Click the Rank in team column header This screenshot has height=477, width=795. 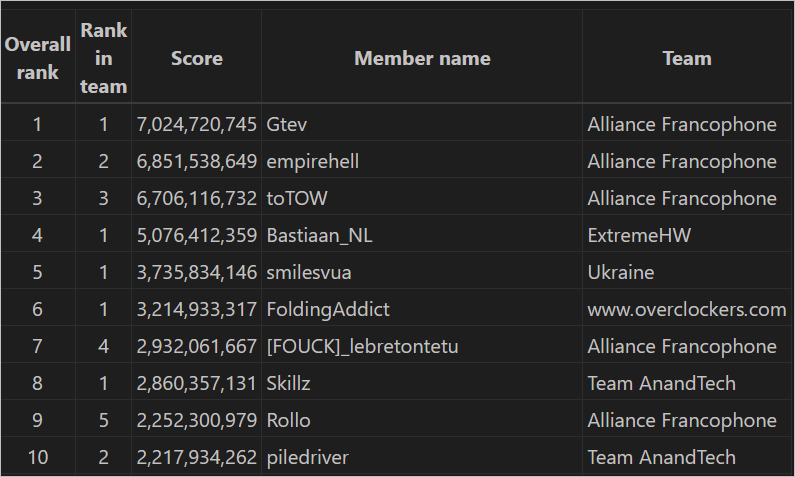tap(104, 58)
